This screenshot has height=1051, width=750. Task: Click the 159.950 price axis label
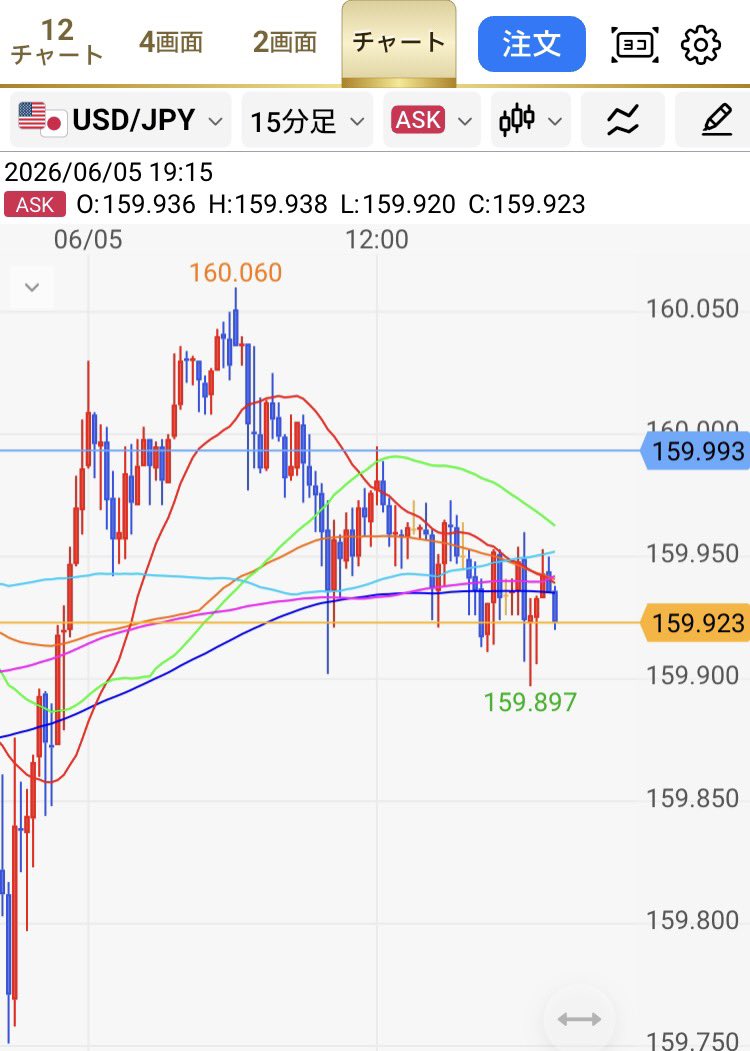point(692,554)
